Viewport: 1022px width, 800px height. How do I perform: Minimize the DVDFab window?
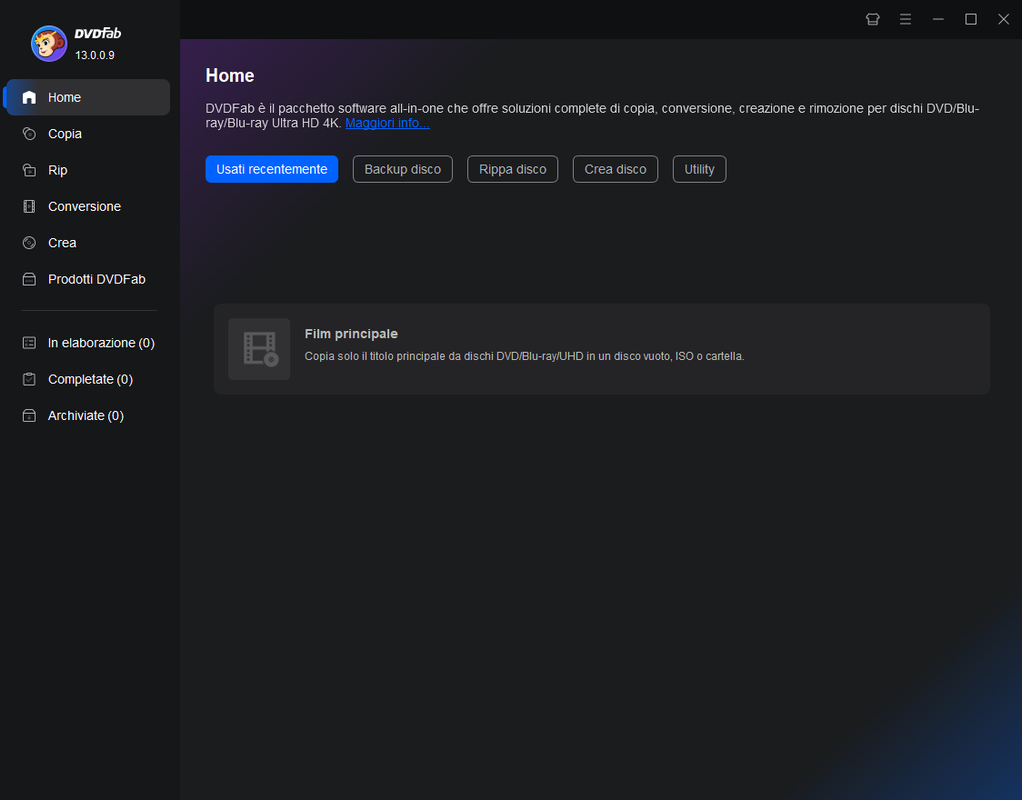pos(938,20)
